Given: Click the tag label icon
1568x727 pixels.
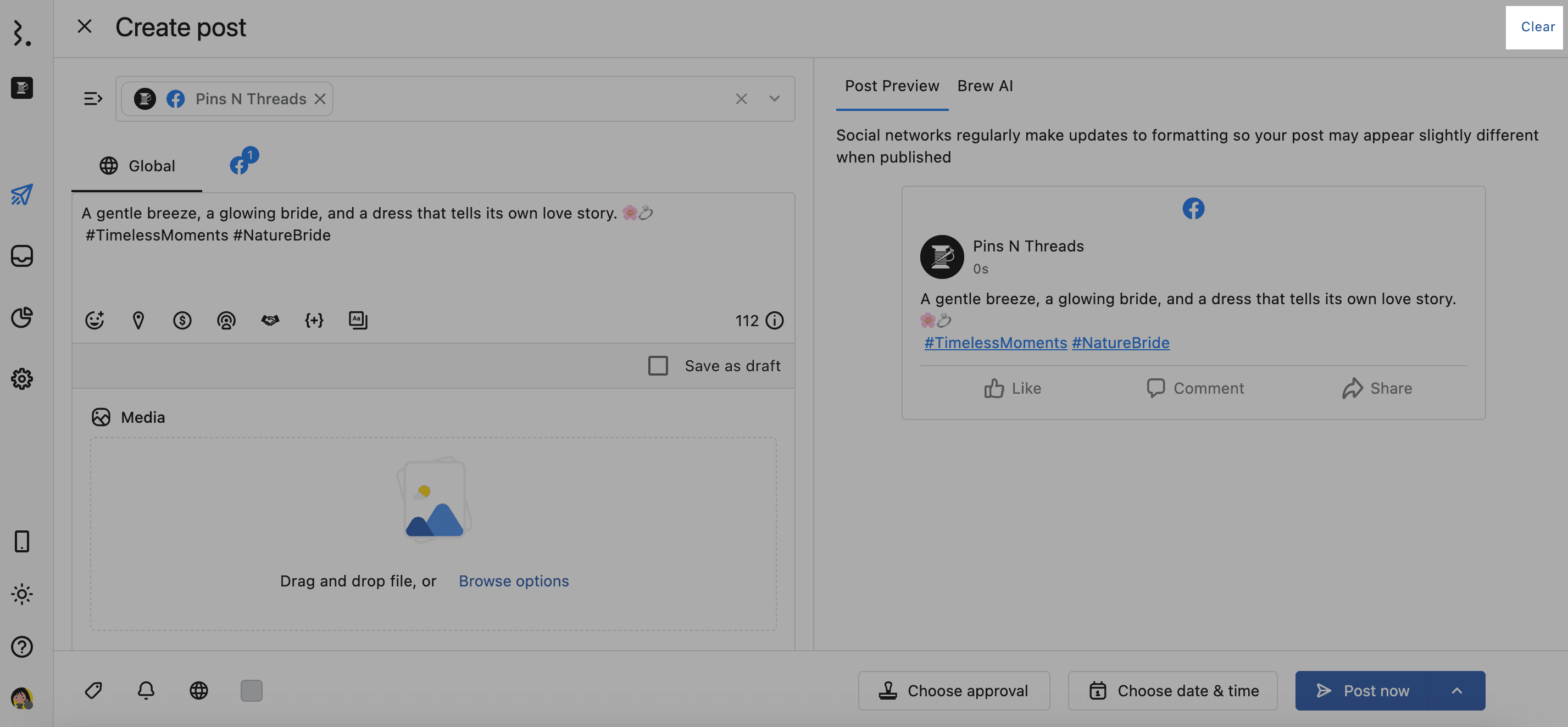Looking at the screenshot, I should point(93,691).
